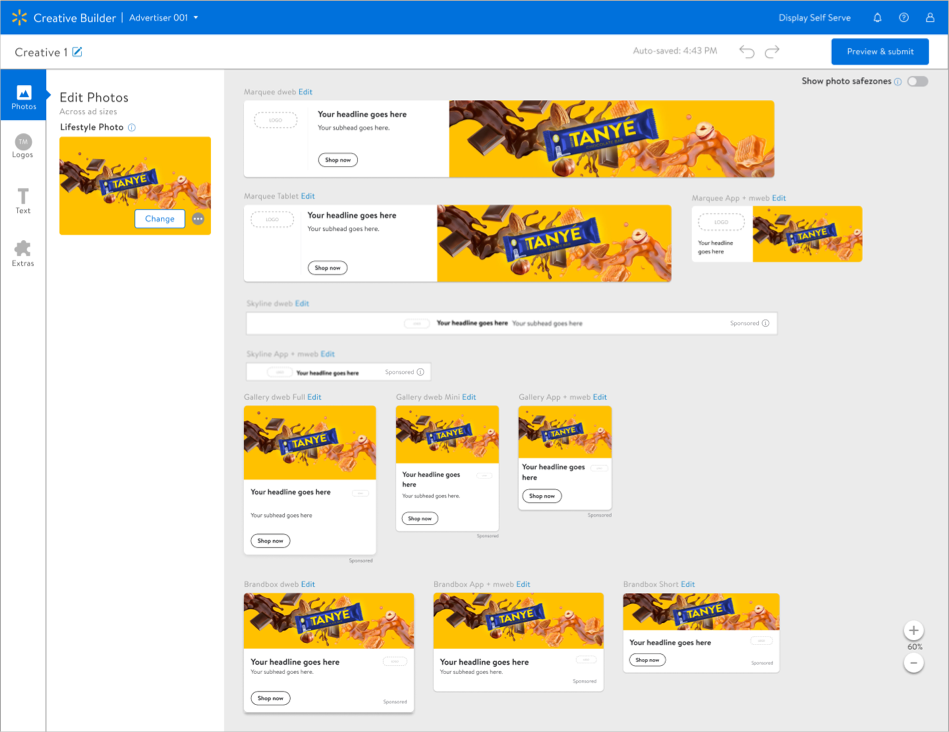Open the help question mark icon
Screen dimensions: 949x732
904,18
